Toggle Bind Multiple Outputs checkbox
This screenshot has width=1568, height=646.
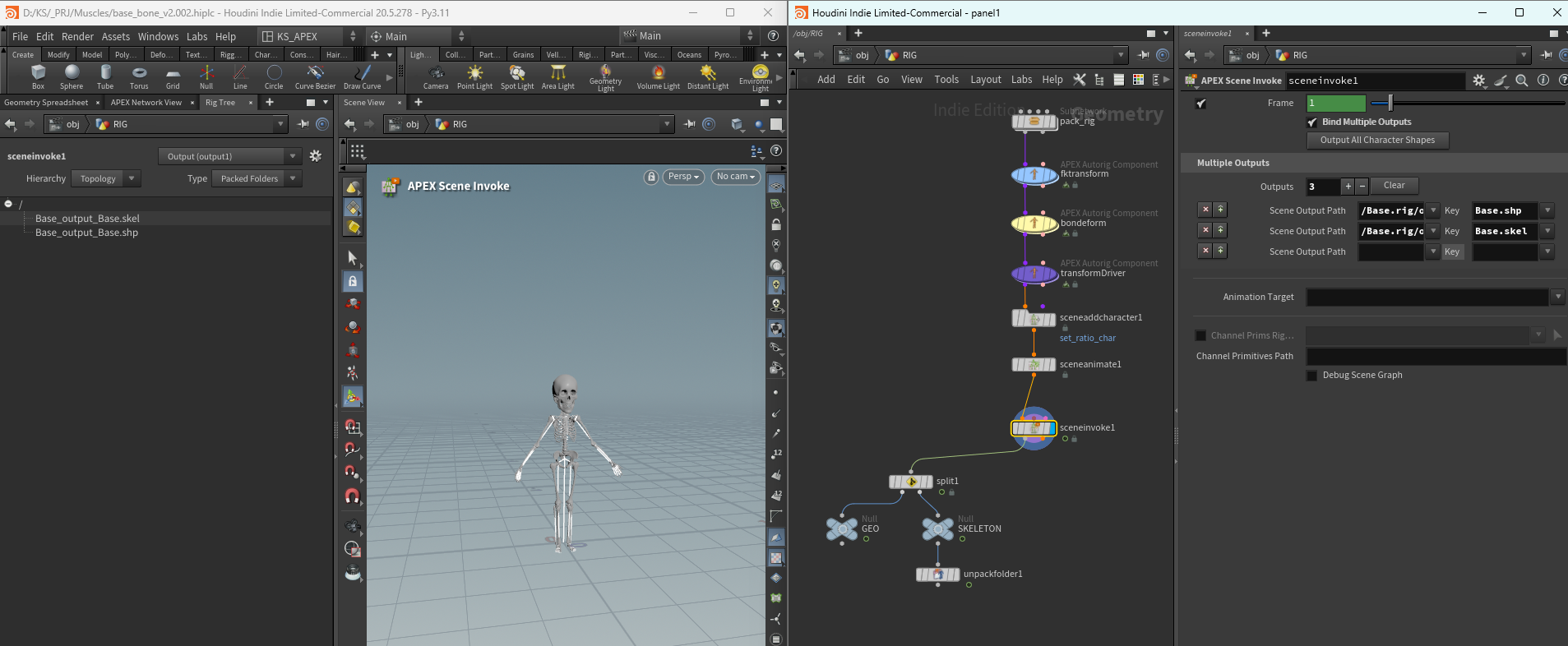pos(1312,122)
